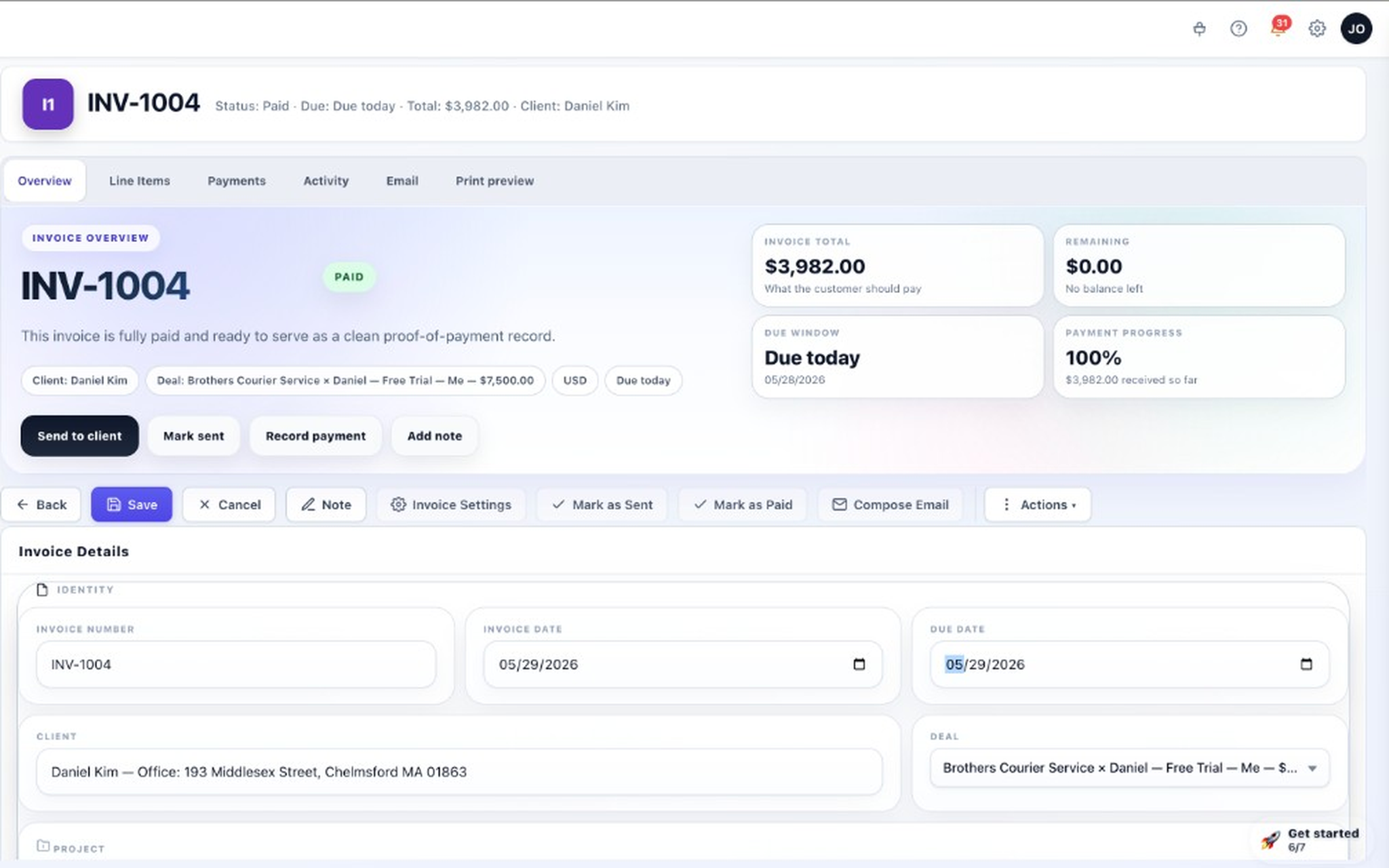Click the Get started rocket icon
This screenshot has width=1389, height=868.
(x=1270, y=840)
